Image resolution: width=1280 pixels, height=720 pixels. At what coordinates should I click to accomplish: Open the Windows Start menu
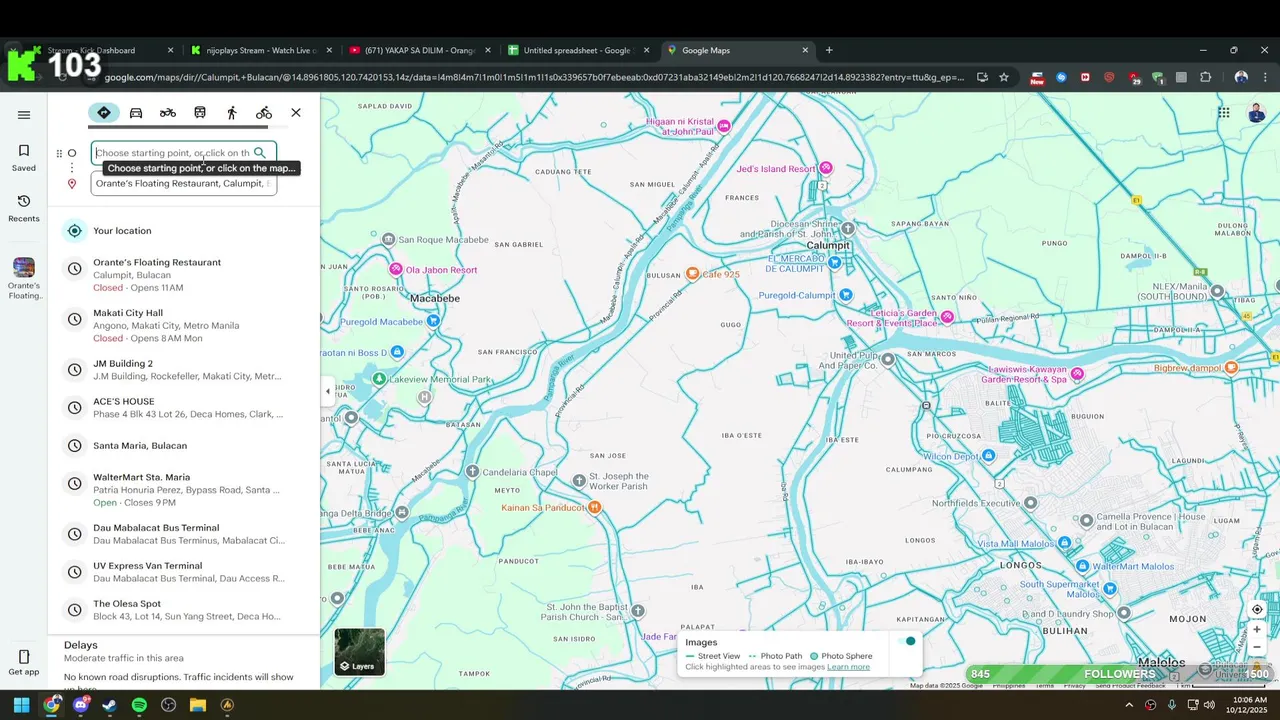pos(22,705)
